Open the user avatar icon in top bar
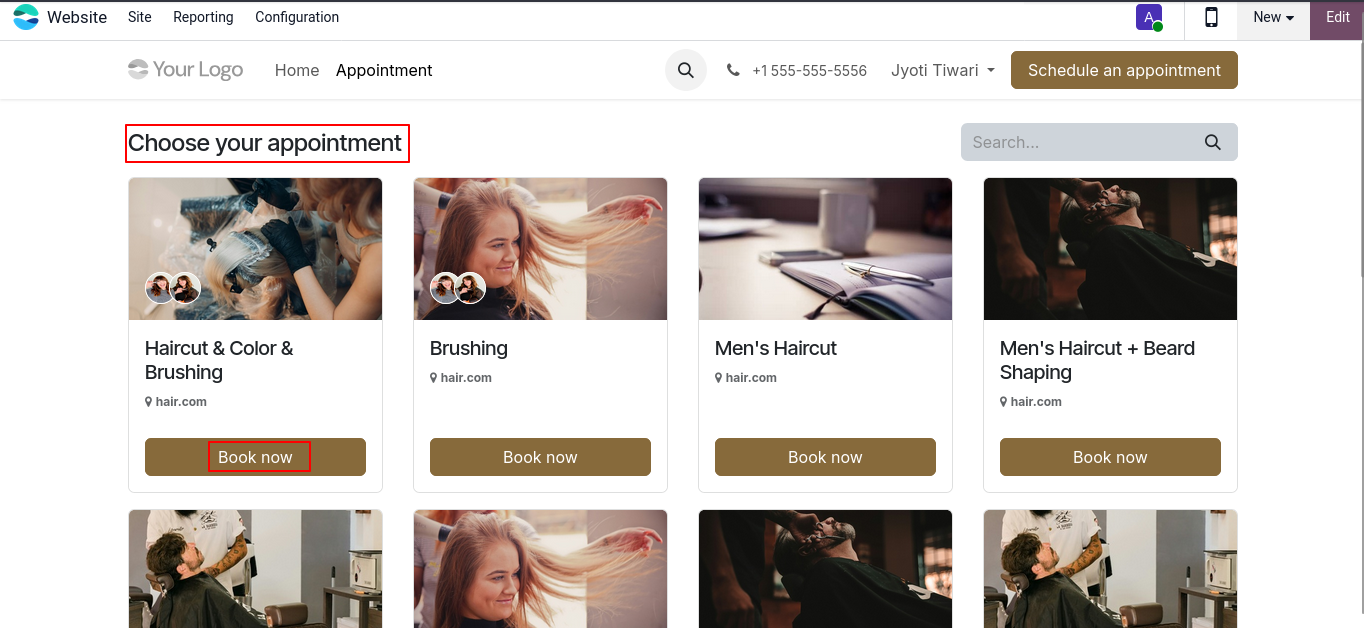The image size is (1364, 628). tap(1149, 18)
